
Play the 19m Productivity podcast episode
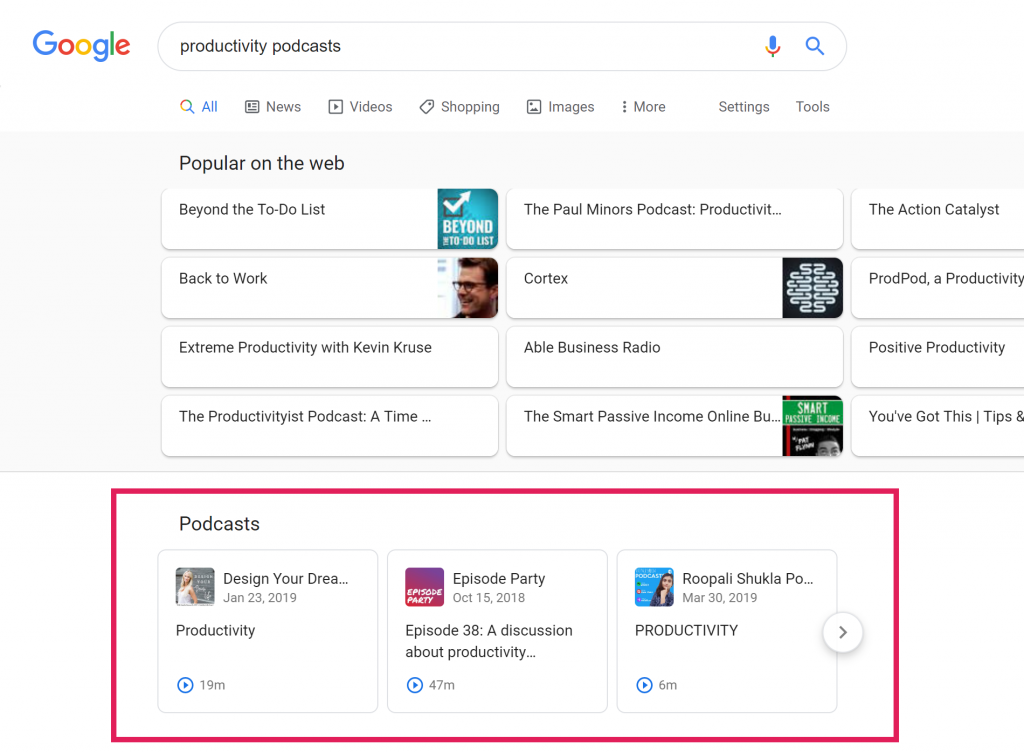(185, 685)
